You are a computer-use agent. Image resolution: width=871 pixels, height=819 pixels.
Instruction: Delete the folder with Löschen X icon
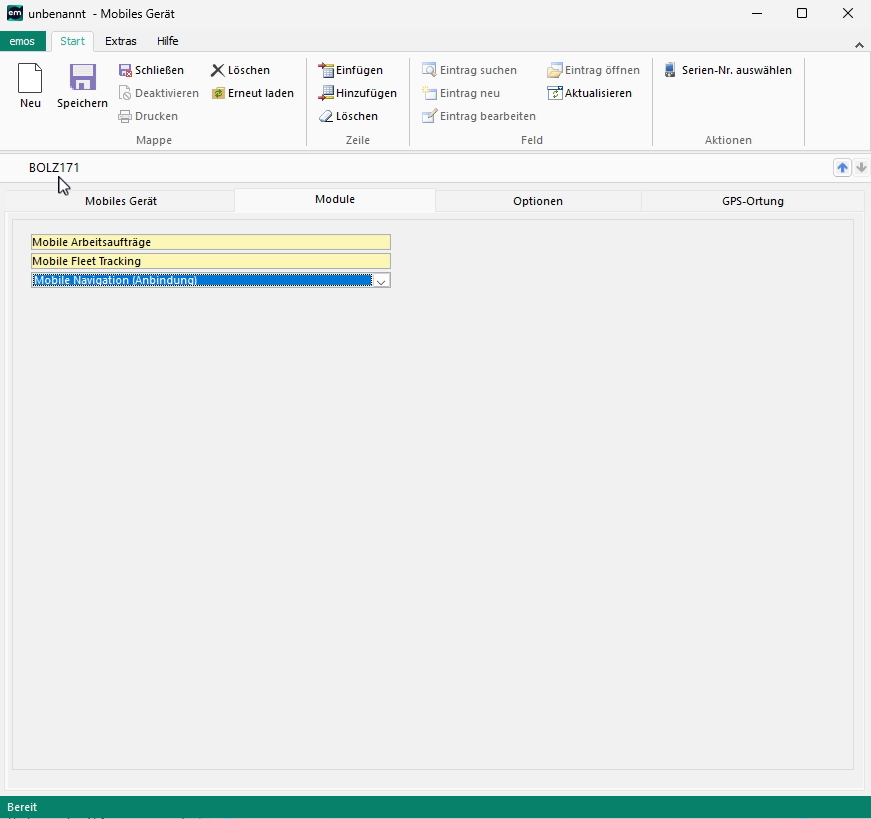pyautogui.click(x=240, y=70)
